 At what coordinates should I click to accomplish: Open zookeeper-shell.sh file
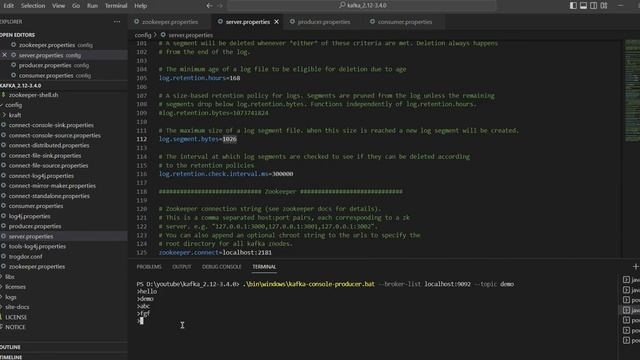click(33, 95)
